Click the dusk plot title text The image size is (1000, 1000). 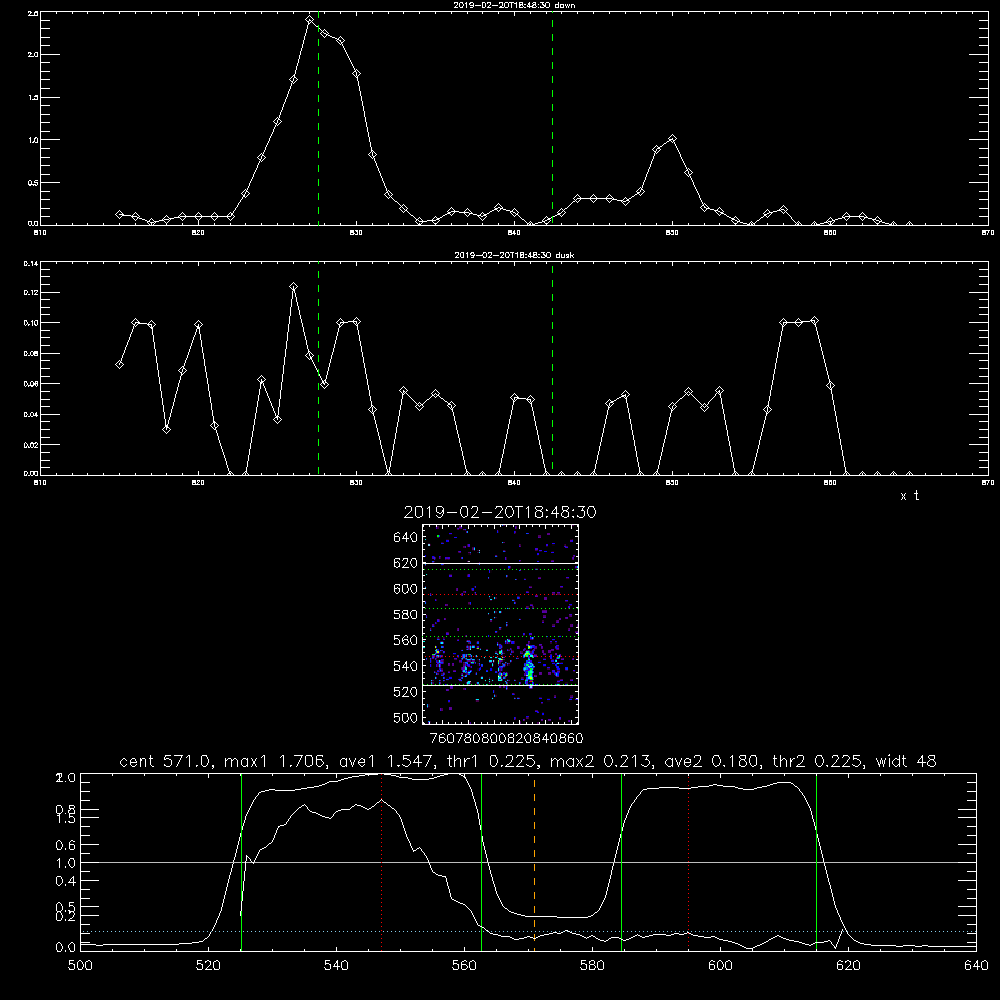[514, 255]
